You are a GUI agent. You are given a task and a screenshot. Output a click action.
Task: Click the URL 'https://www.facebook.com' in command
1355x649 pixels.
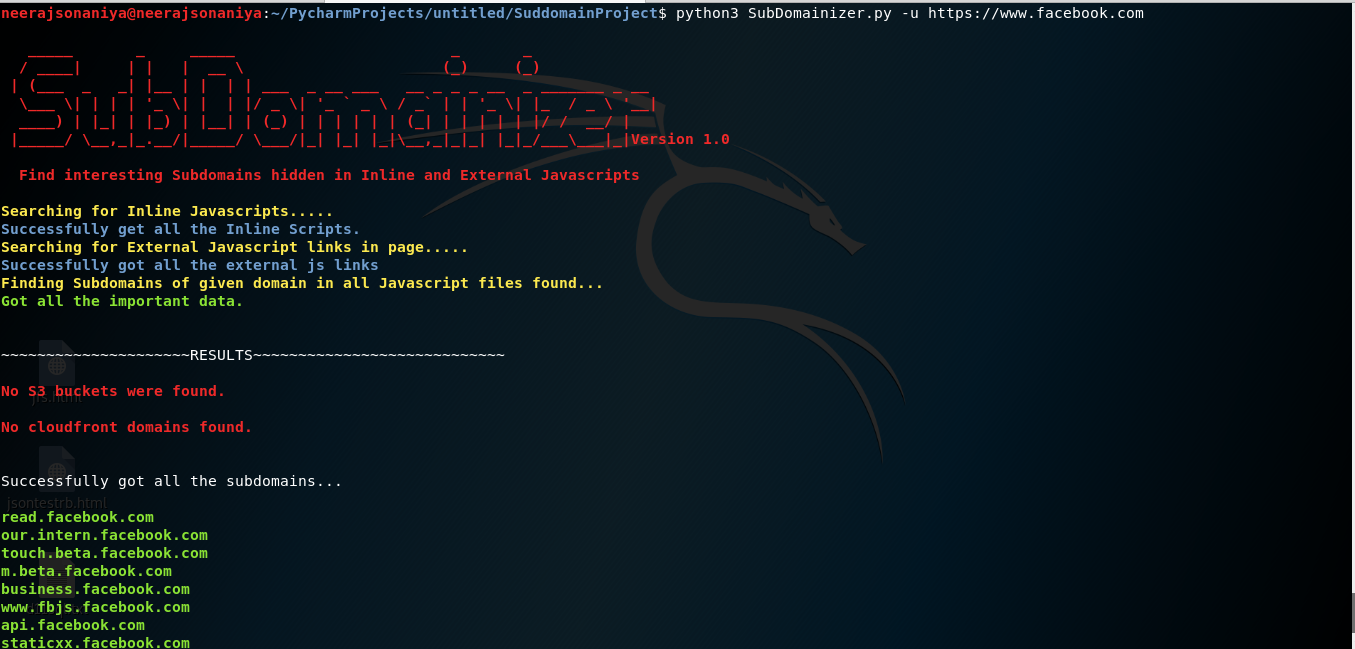point(1036,13)
